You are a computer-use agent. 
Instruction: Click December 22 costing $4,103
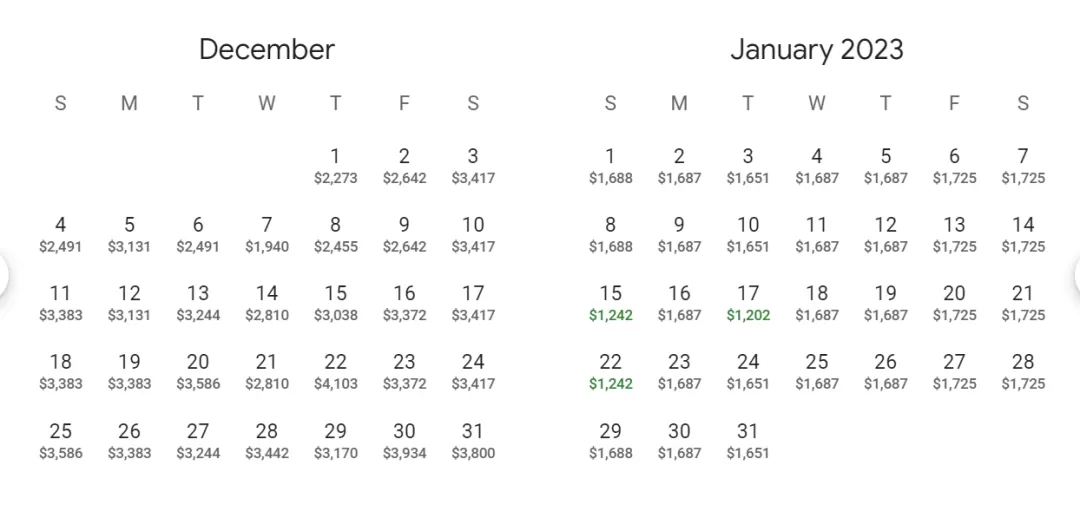tap(335, 373)
